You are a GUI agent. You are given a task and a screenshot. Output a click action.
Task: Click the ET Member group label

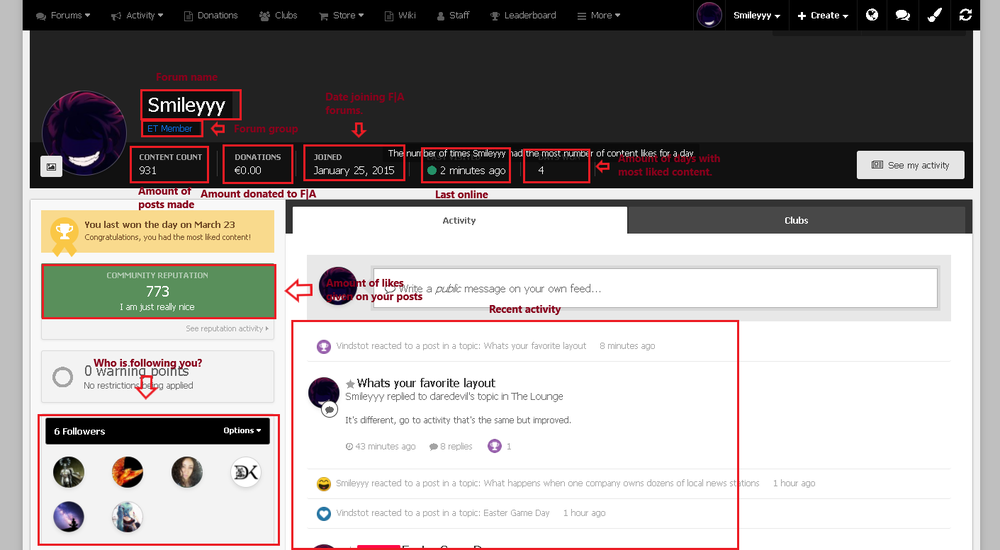(170, 129)
